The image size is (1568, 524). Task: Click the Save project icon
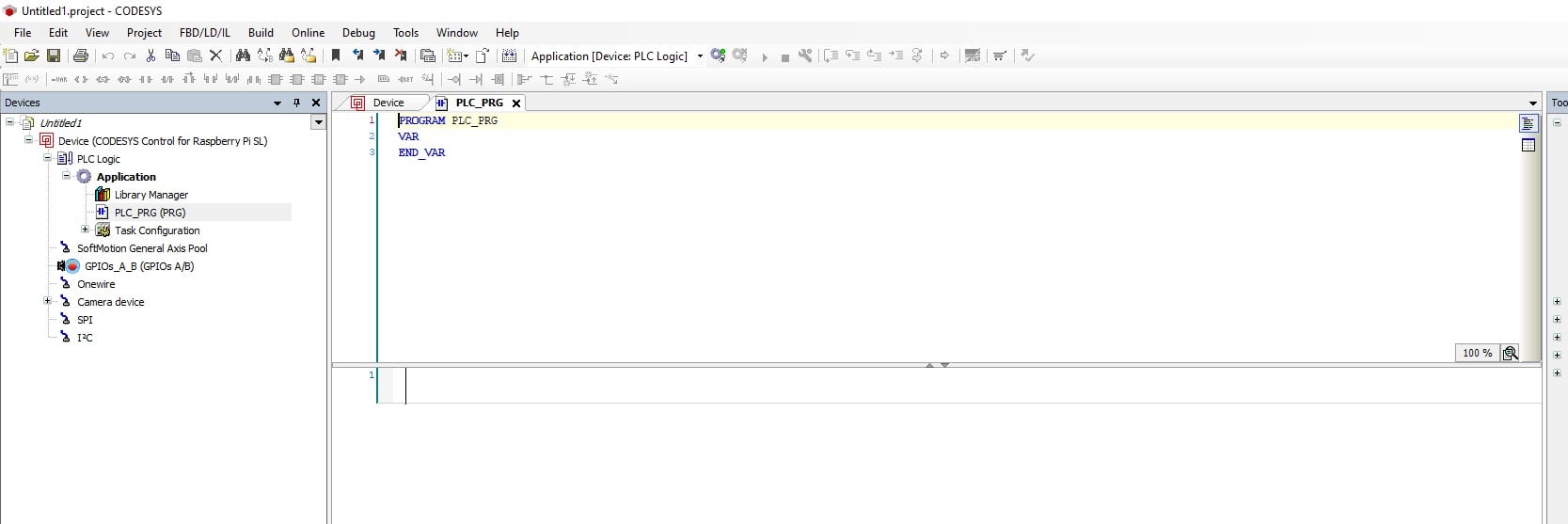[x=54, y=56]
